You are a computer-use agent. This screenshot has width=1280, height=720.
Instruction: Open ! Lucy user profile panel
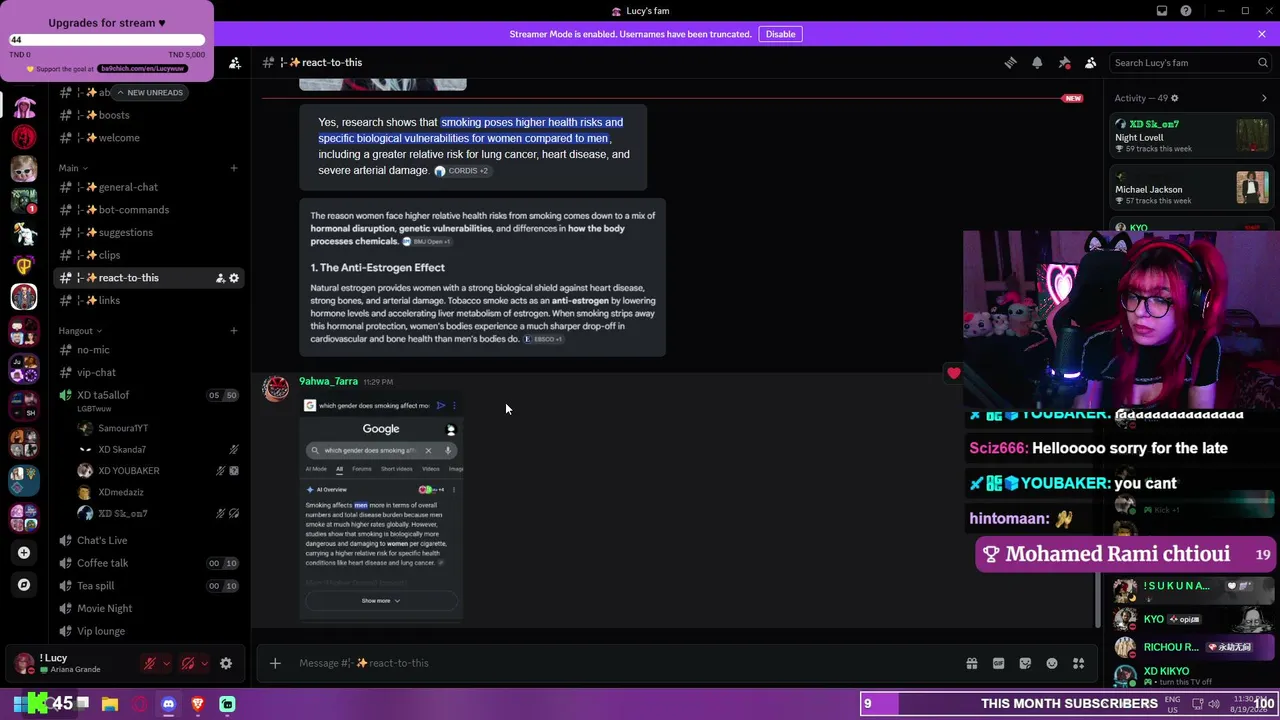[72, 663]
